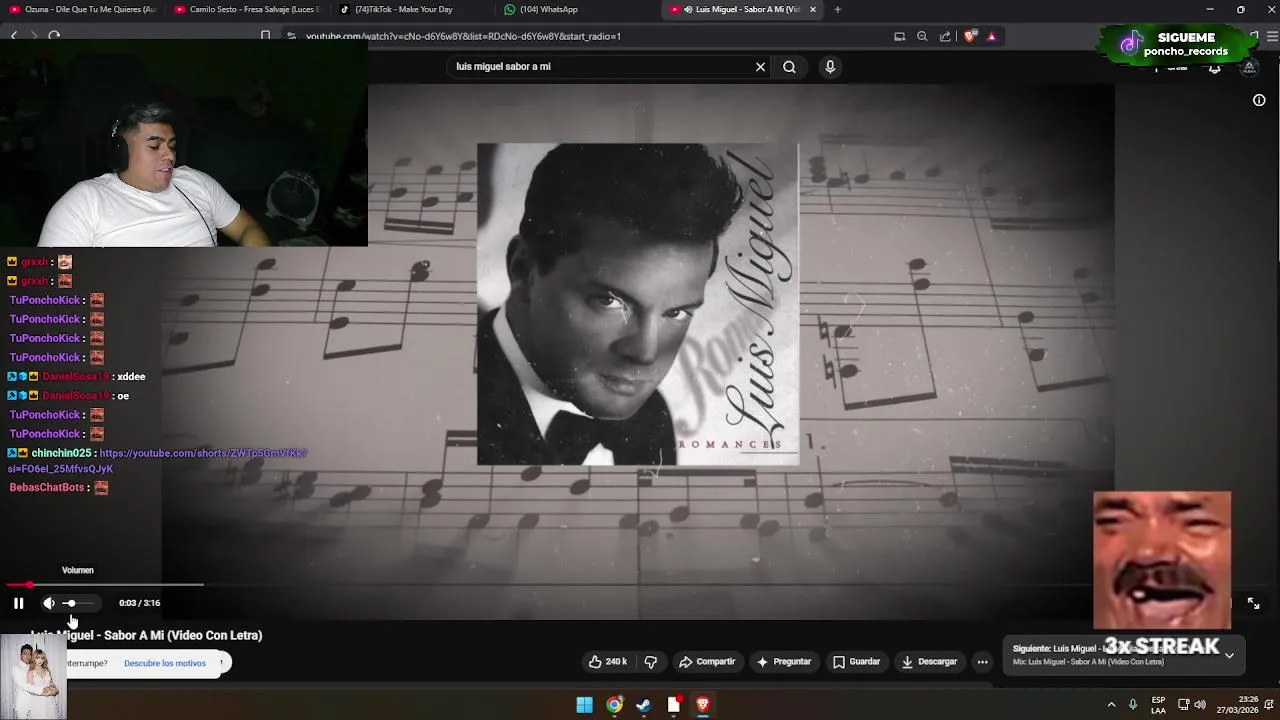Image resolution: width=1280 pixels, height=720 pixels.
Task: Start voice search with microphone icon
Action: point(830,67)
